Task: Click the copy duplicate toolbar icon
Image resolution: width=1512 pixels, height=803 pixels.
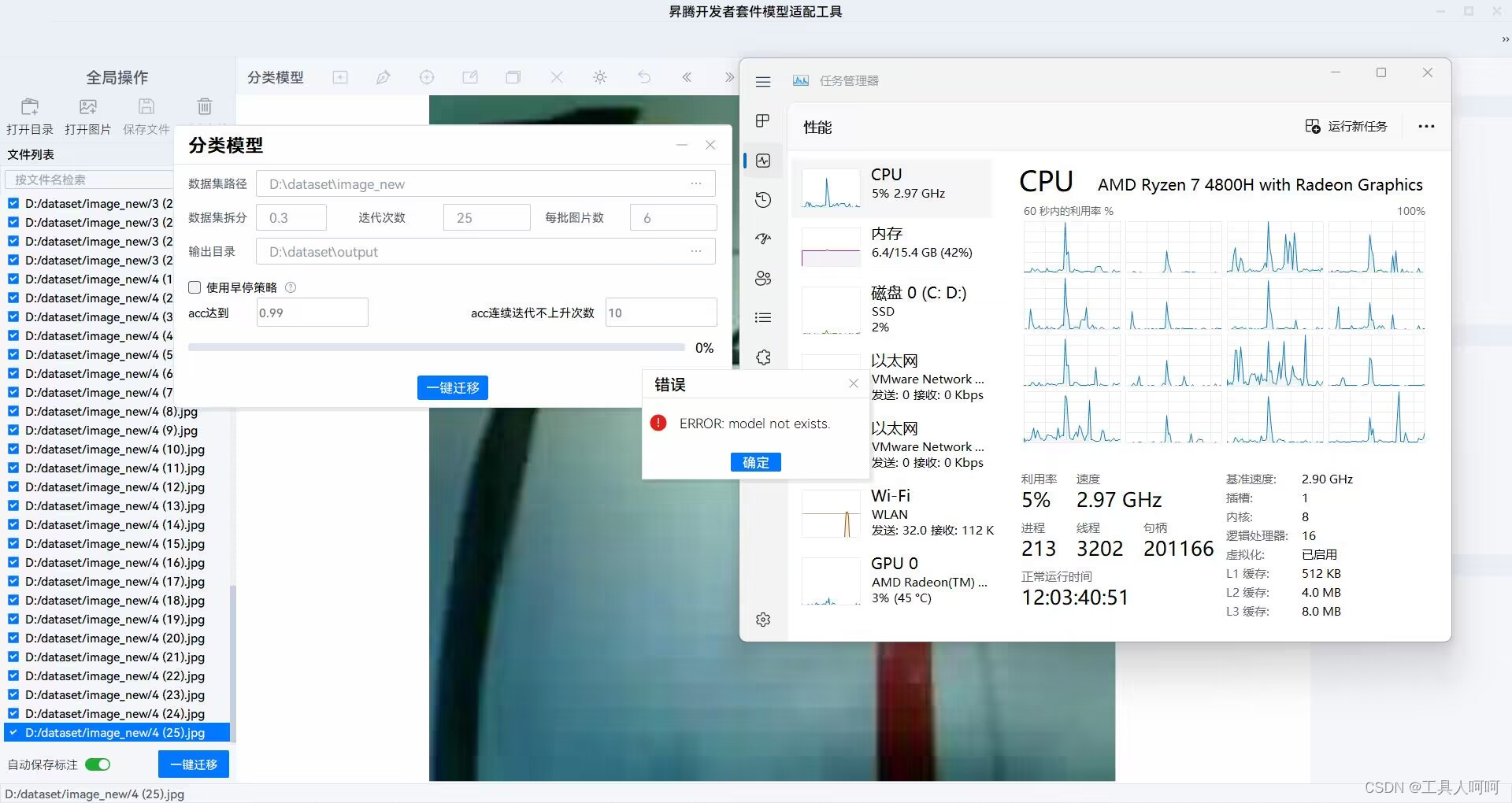Action: tap(513, 77)
